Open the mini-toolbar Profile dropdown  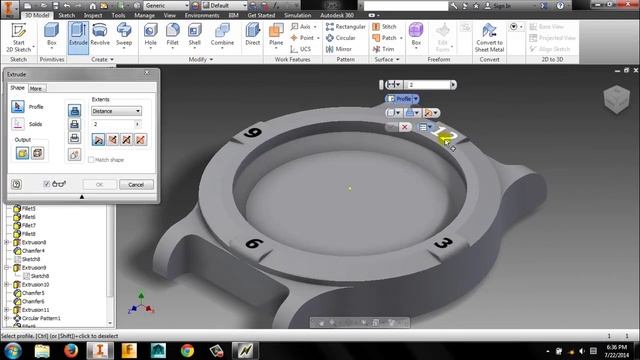pyautogui.click(x=416, y=99)
